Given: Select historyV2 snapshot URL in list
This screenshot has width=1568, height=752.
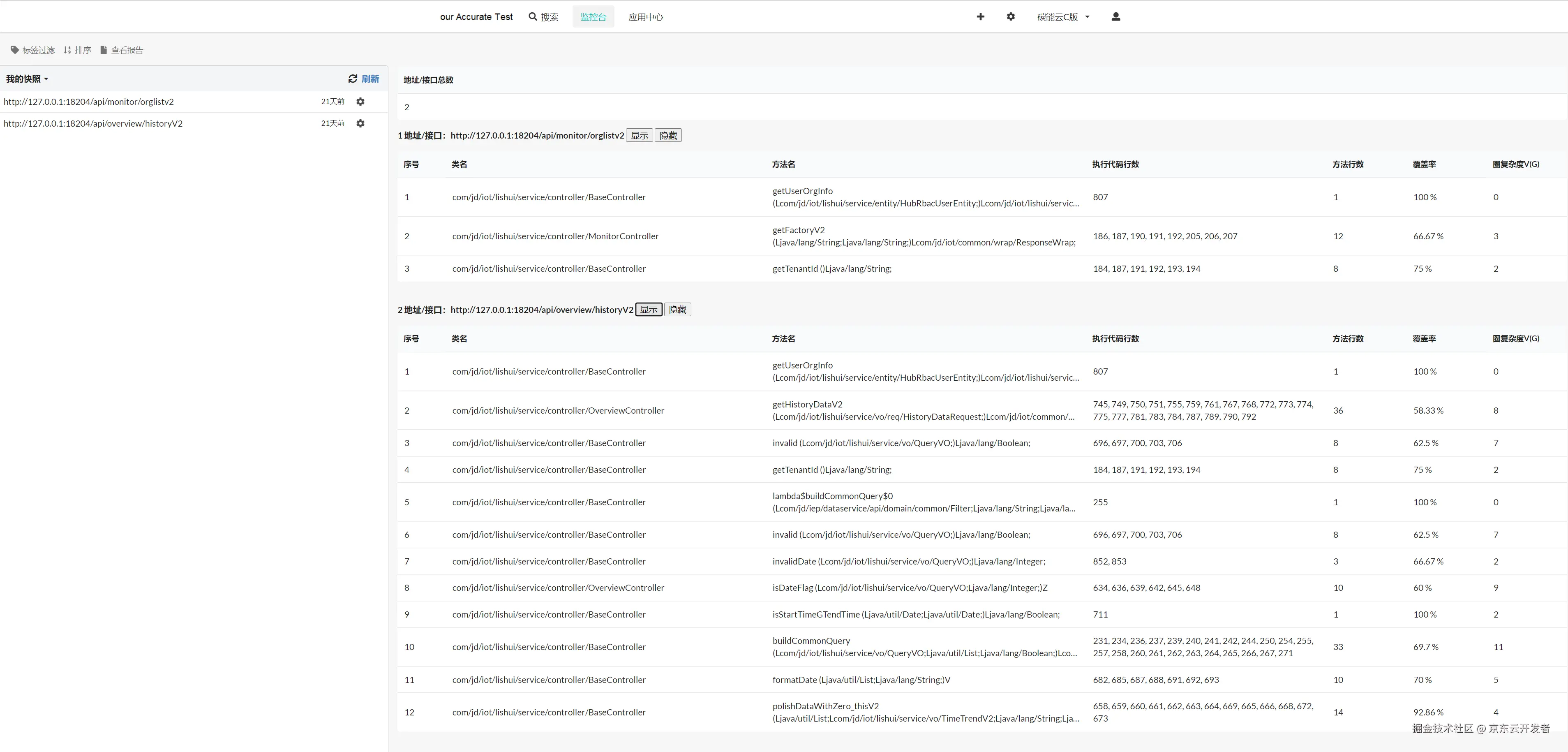Looking at the screenshot, I should click(93, 124).
